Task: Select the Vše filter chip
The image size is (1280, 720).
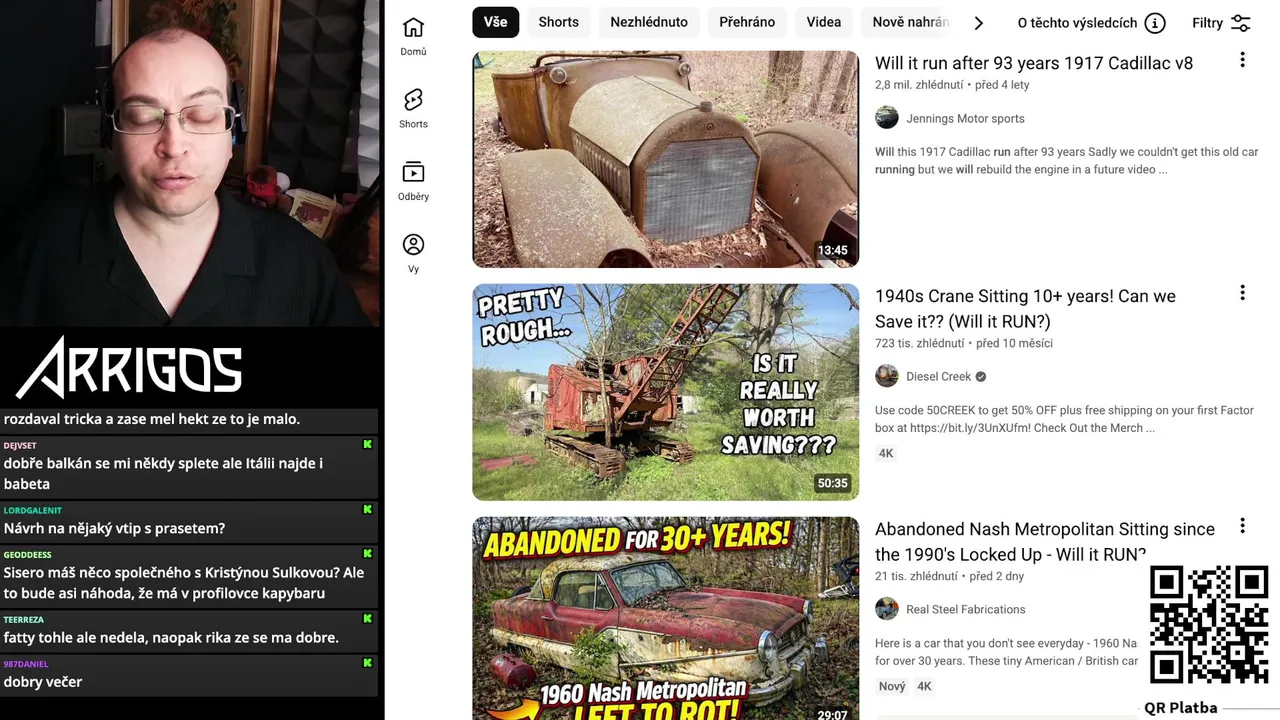Action: tap(496, 22)
